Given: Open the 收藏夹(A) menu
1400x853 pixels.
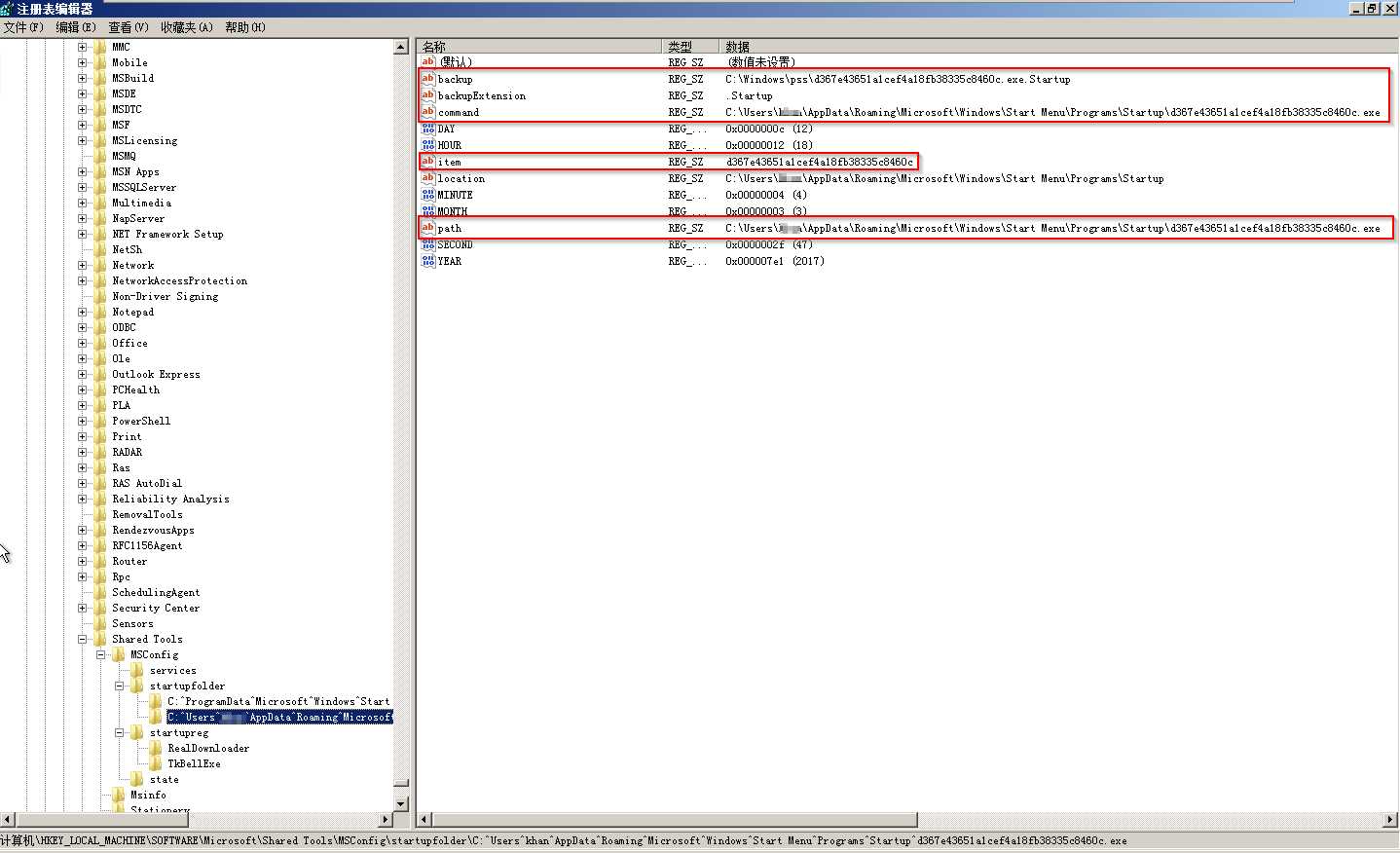Looking at the screenshot, I should click(x=186, y=27).
